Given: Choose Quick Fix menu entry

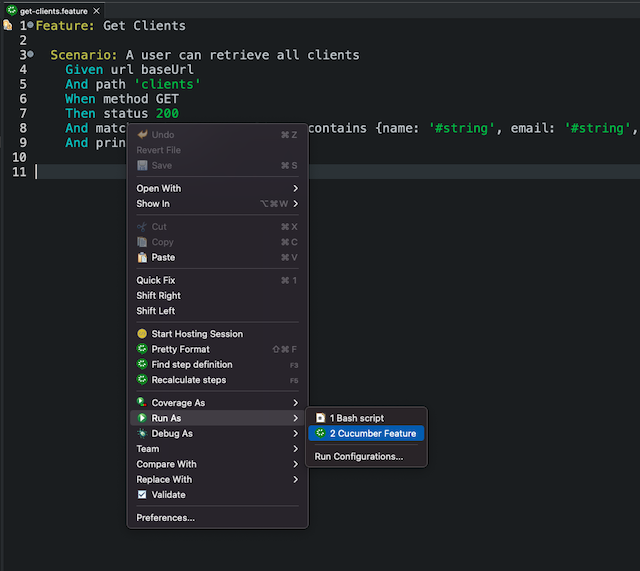Looking at the screenshot, I should click(x=217, y=280).
